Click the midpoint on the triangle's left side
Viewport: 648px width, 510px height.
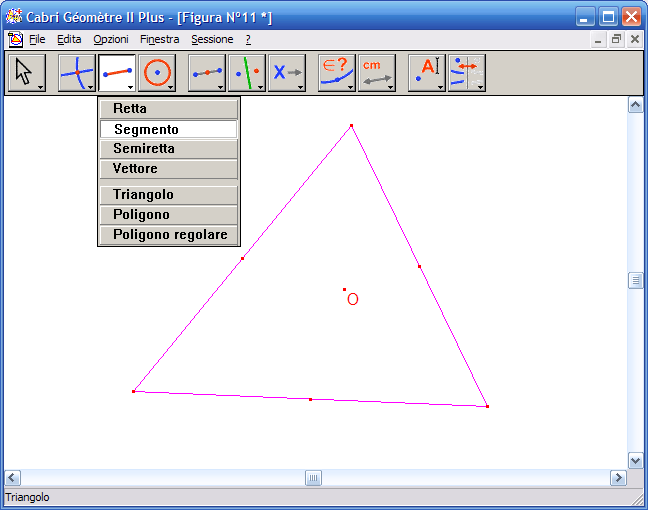243,259
